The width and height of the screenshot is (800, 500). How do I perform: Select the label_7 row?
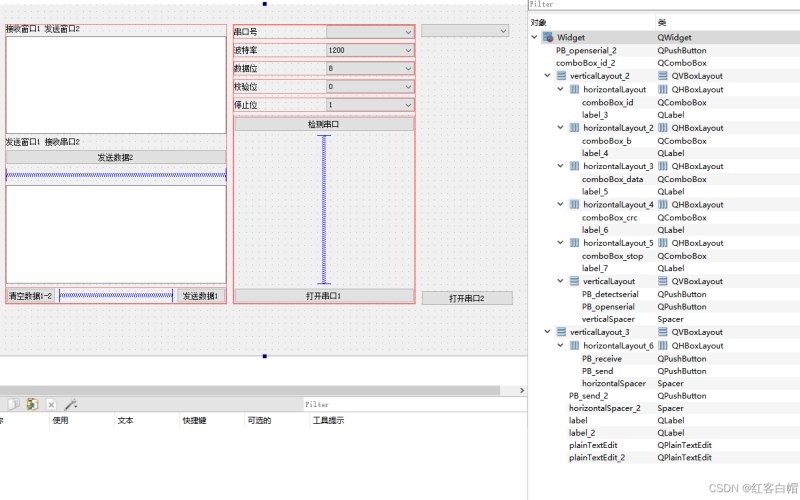coord(663,268)
